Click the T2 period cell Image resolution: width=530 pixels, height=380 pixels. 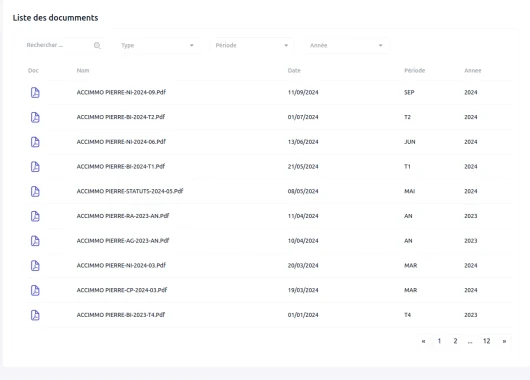(x=407, y=117)
